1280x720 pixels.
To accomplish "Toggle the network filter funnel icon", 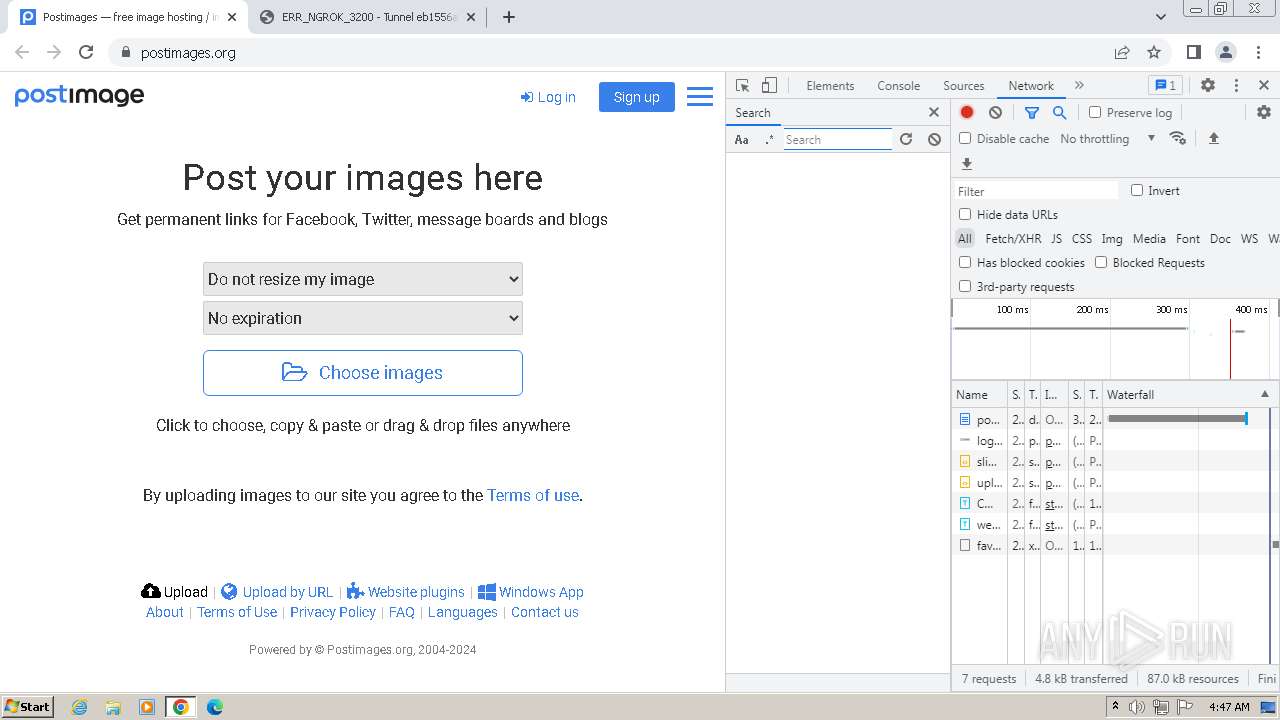I will (1032, 113).
